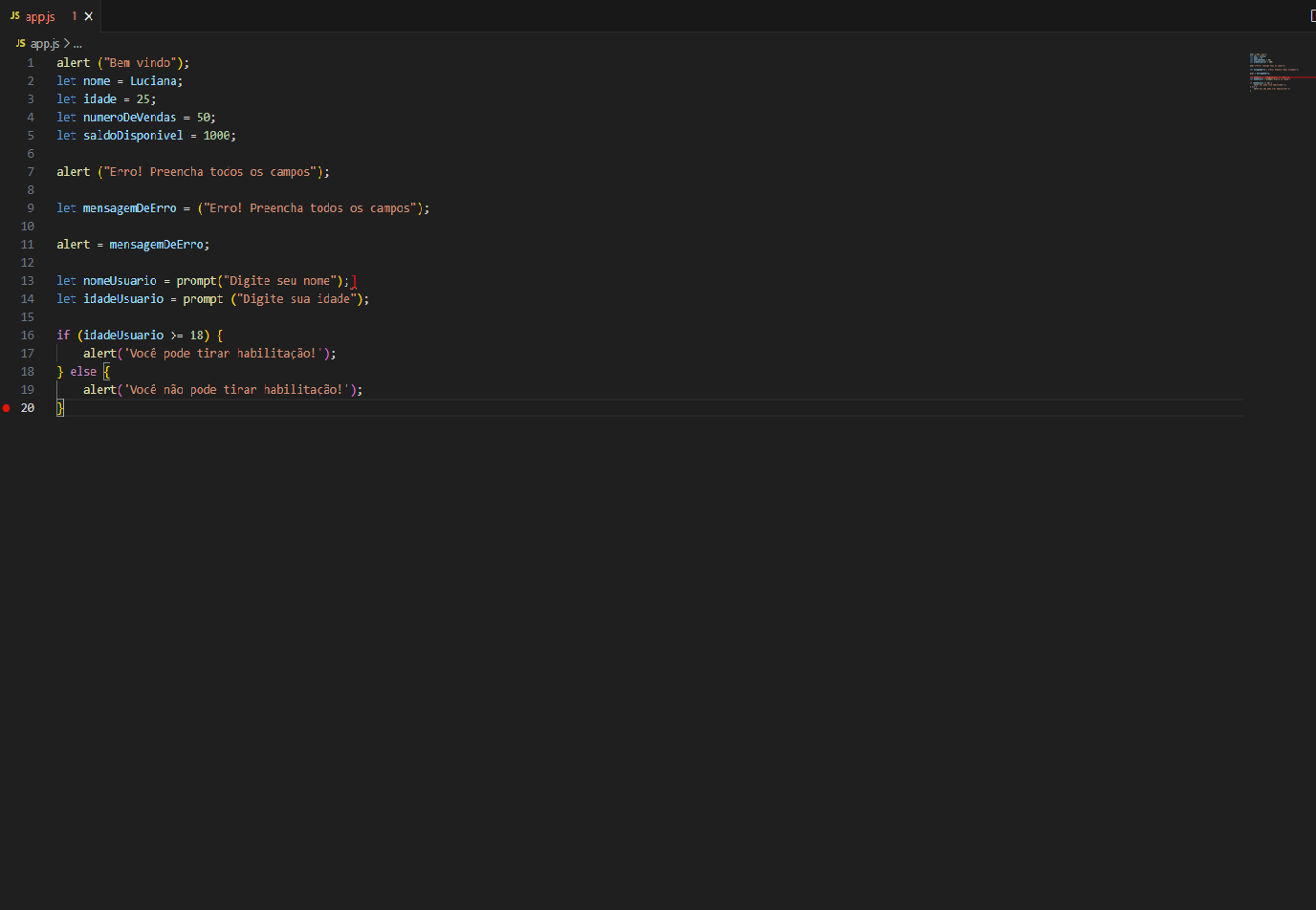Click the prompt "Digite seu nome" string
1316x910 pixels.
coord(280,281)
